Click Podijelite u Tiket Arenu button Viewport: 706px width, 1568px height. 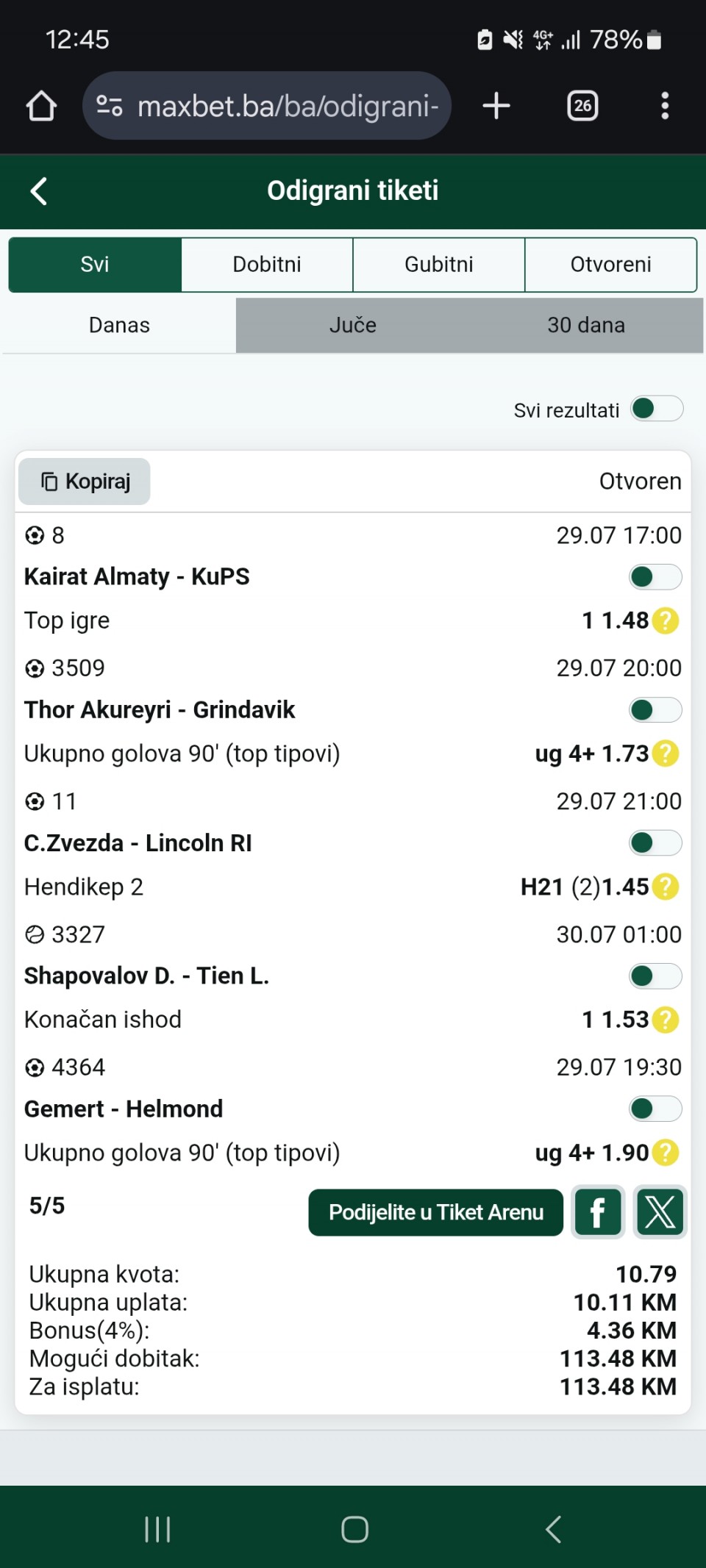pos(436,1212)
